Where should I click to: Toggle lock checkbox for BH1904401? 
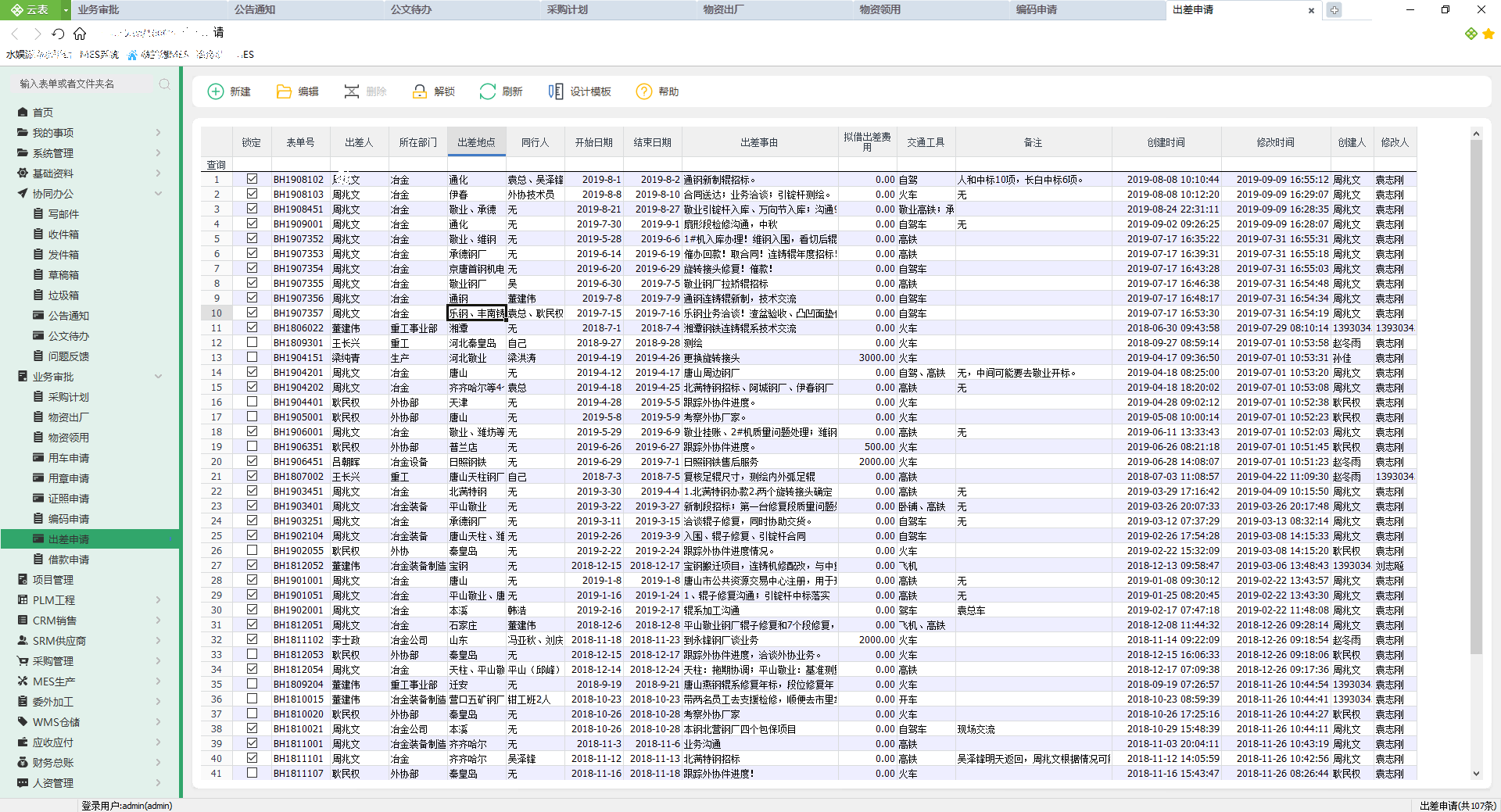(x=252, y=402)
